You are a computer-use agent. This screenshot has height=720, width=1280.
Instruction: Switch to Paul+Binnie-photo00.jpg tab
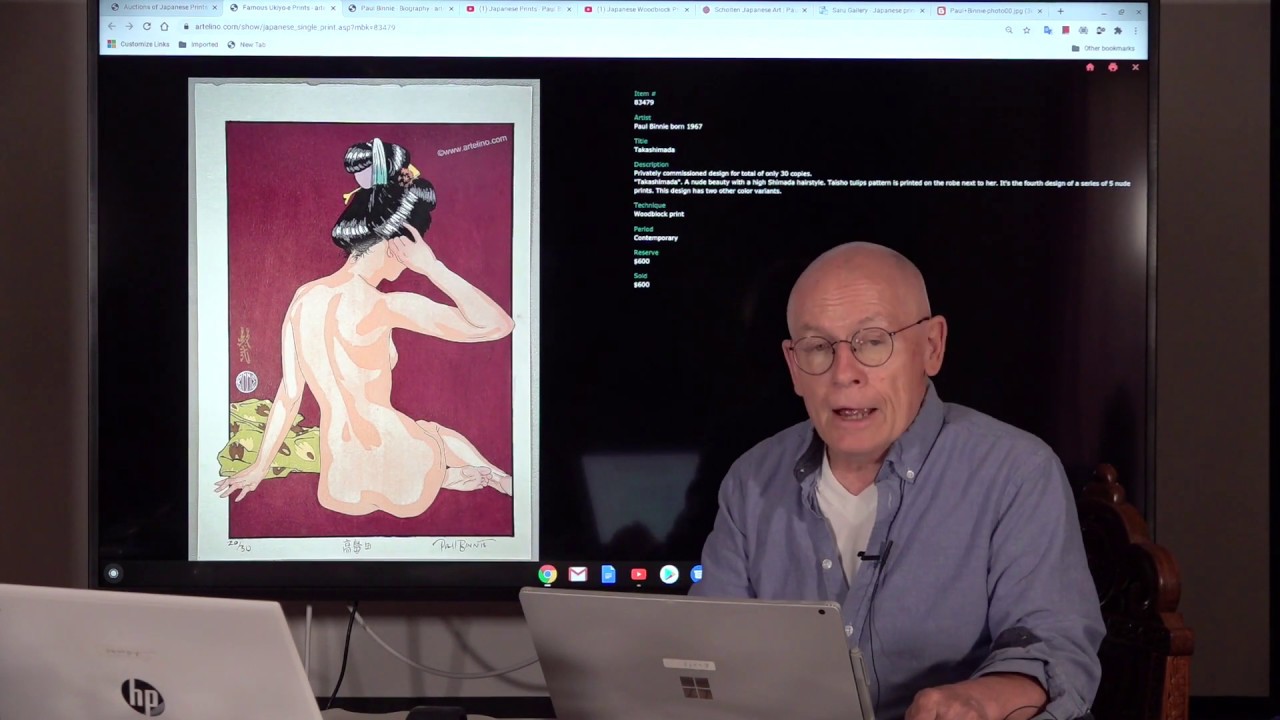(990, 10)
